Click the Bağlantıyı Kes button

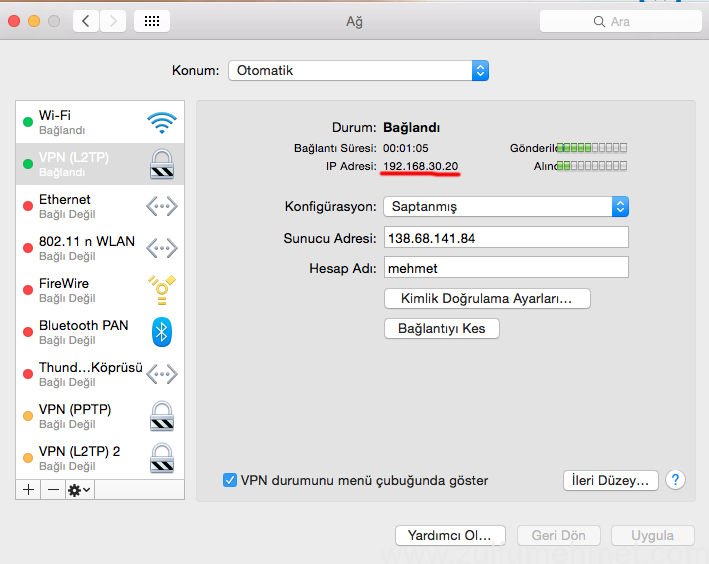click(441, 328)
